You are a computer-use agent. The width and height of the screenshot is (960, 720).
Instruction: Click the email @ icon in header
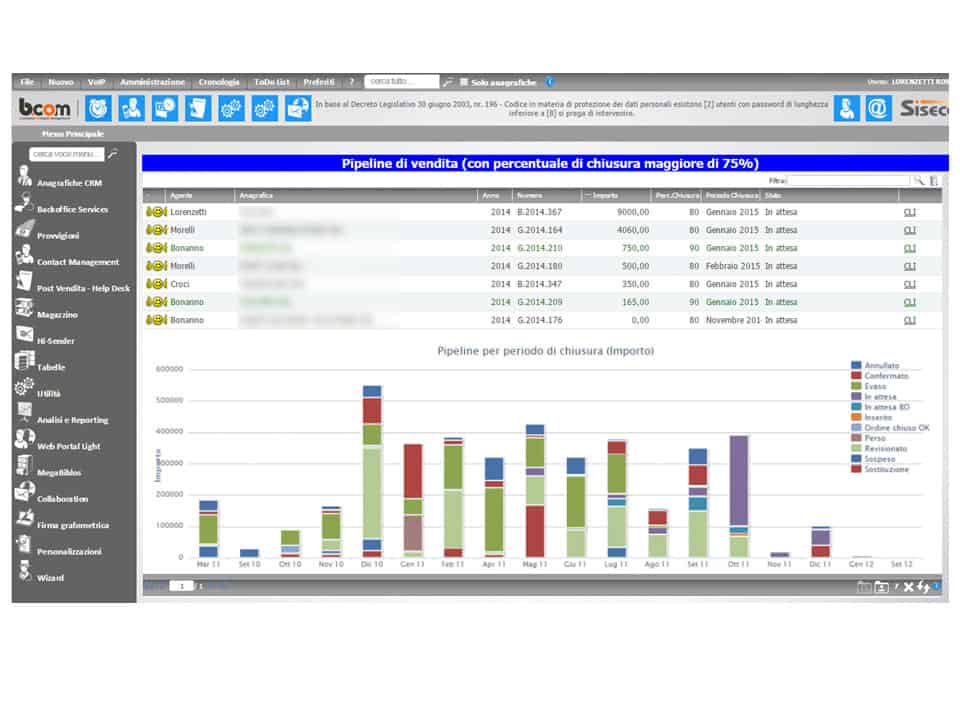click(x=878, y=108)
